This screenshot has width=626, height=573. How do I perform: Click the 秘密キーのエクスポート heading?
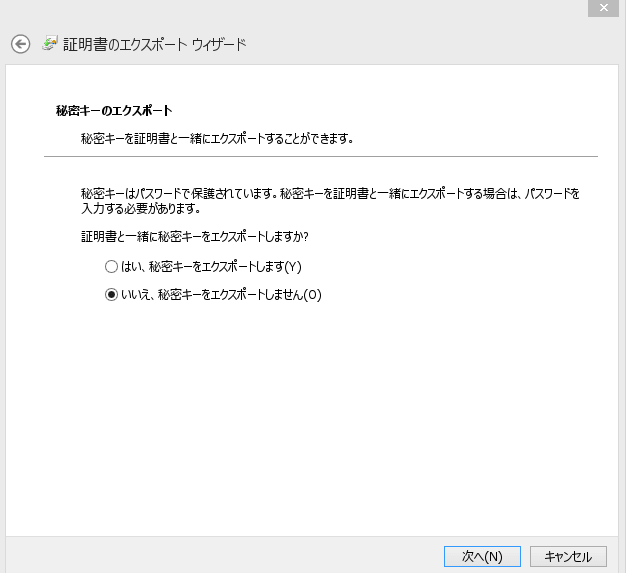coord(114,111)
